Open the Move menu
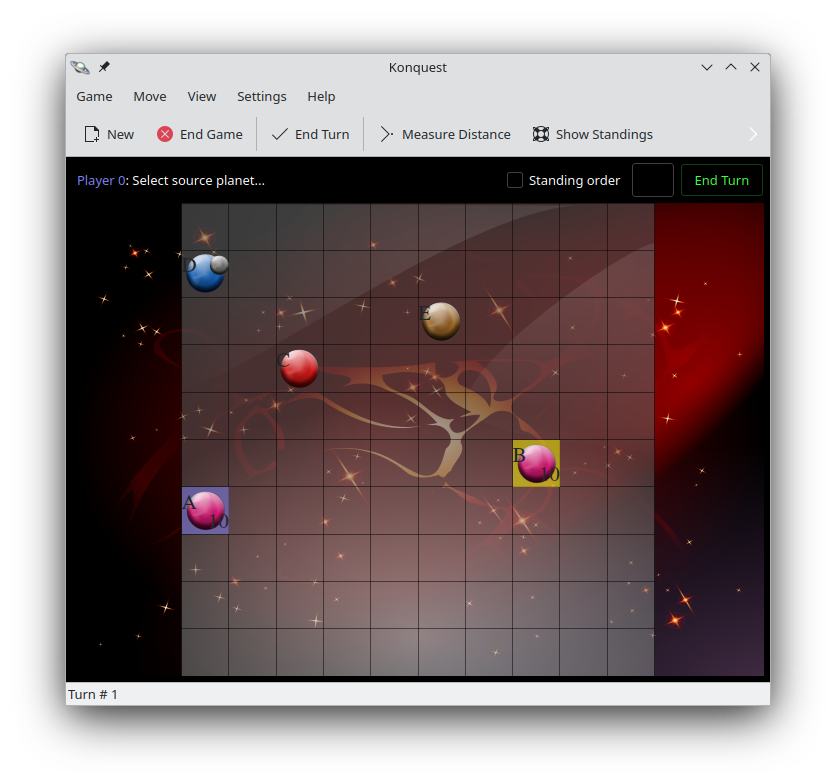Image resolution: width=837 pixels, height=784 pixels. pos(150,96)
